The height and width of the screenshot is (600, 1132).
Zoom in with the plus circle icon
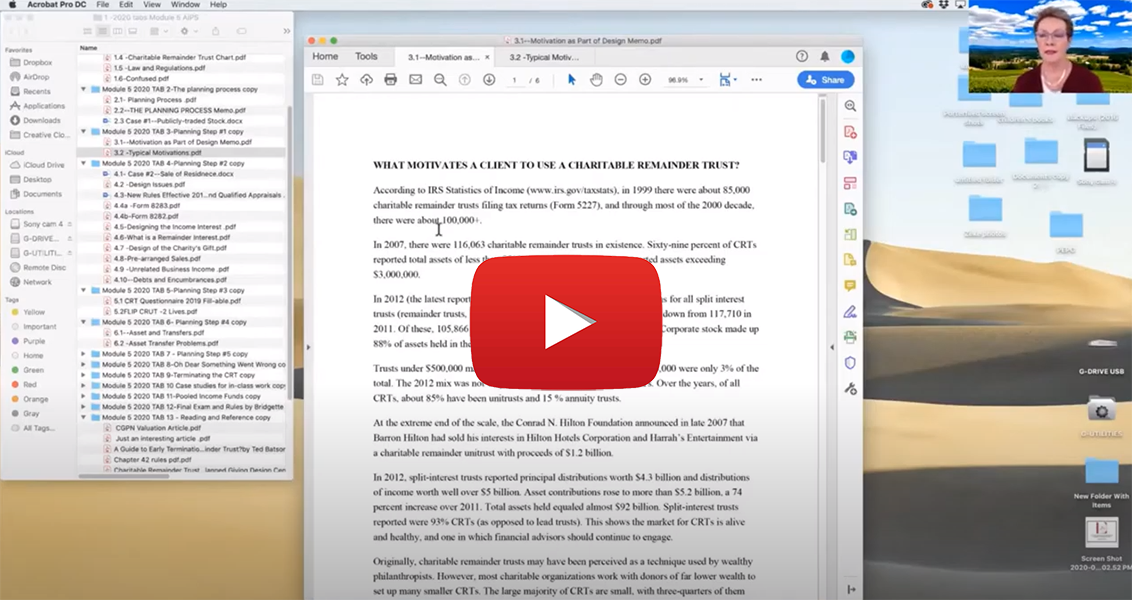[x=645, y=79]
